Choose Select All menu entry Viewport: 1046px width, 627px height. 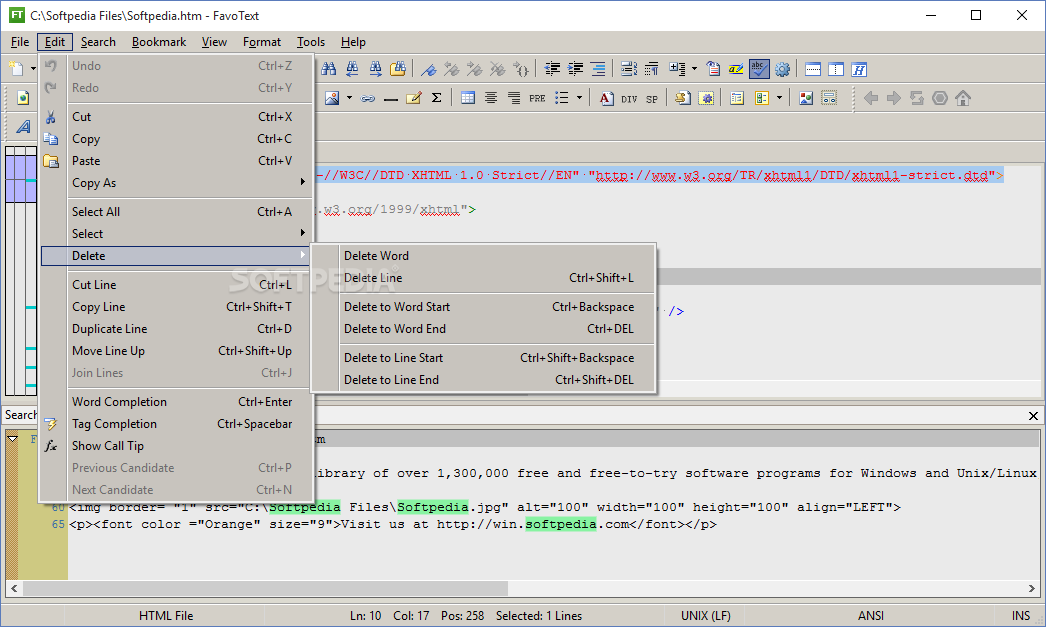coord(176,211)
